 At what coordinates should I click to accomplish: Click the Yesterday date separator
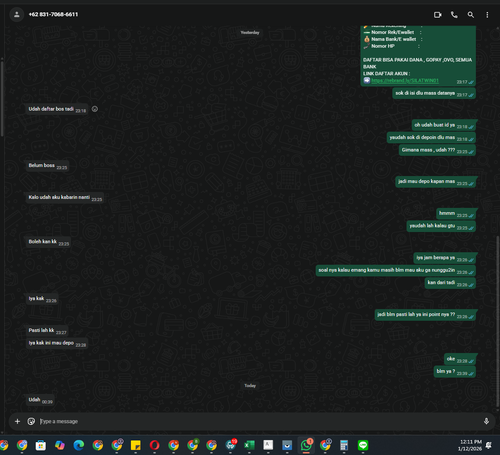[250, 32]
